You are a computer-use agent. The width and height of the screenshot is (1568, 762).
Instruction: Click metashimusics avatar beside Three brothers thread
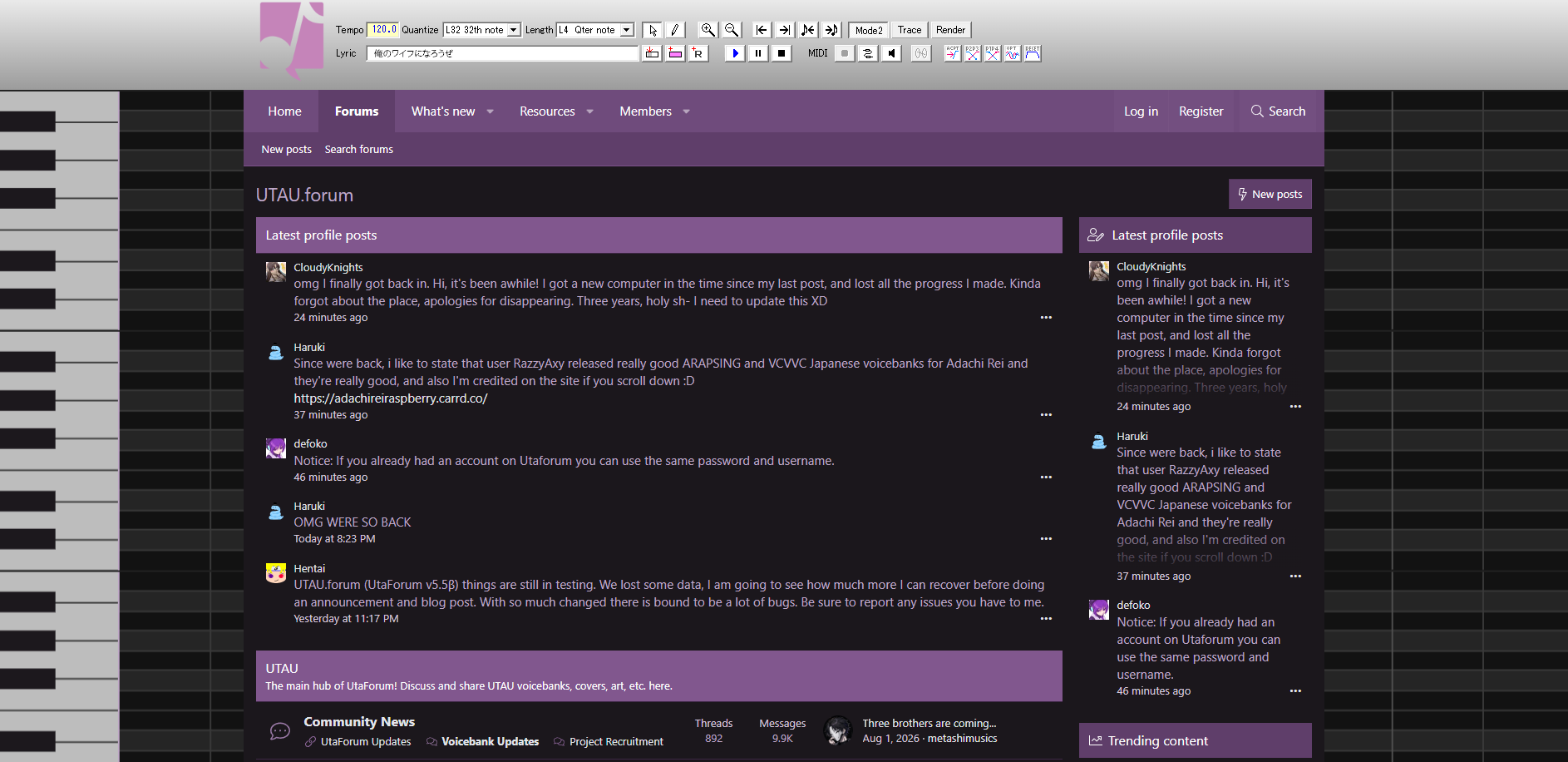[838, 730]
